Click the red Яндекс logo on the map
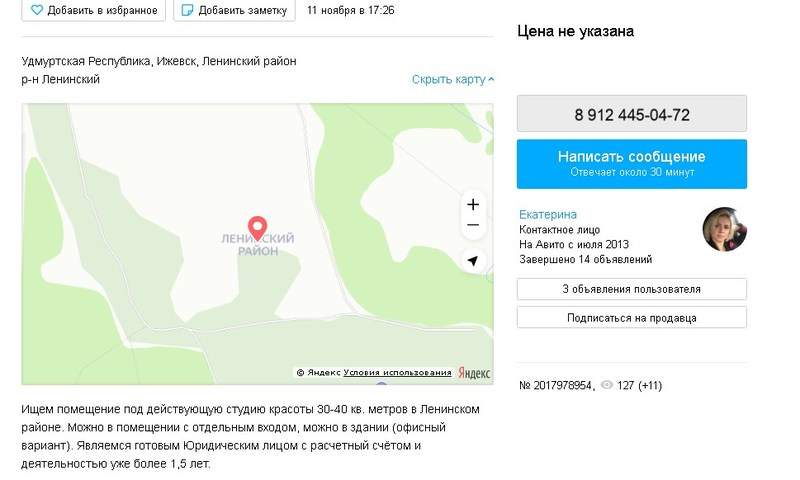Screen dimensions: 800x480 click(x=474, y=373)
